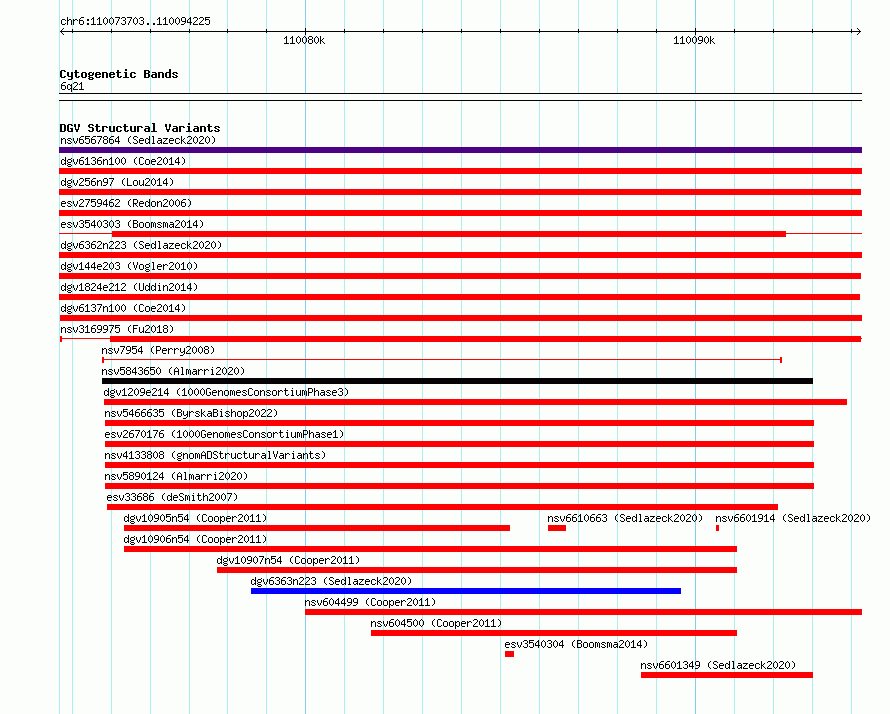This screenshot has width=890, height=714.
Task: Select the dgv256n97 (Lou2014) label
Action: pos(117,182)
